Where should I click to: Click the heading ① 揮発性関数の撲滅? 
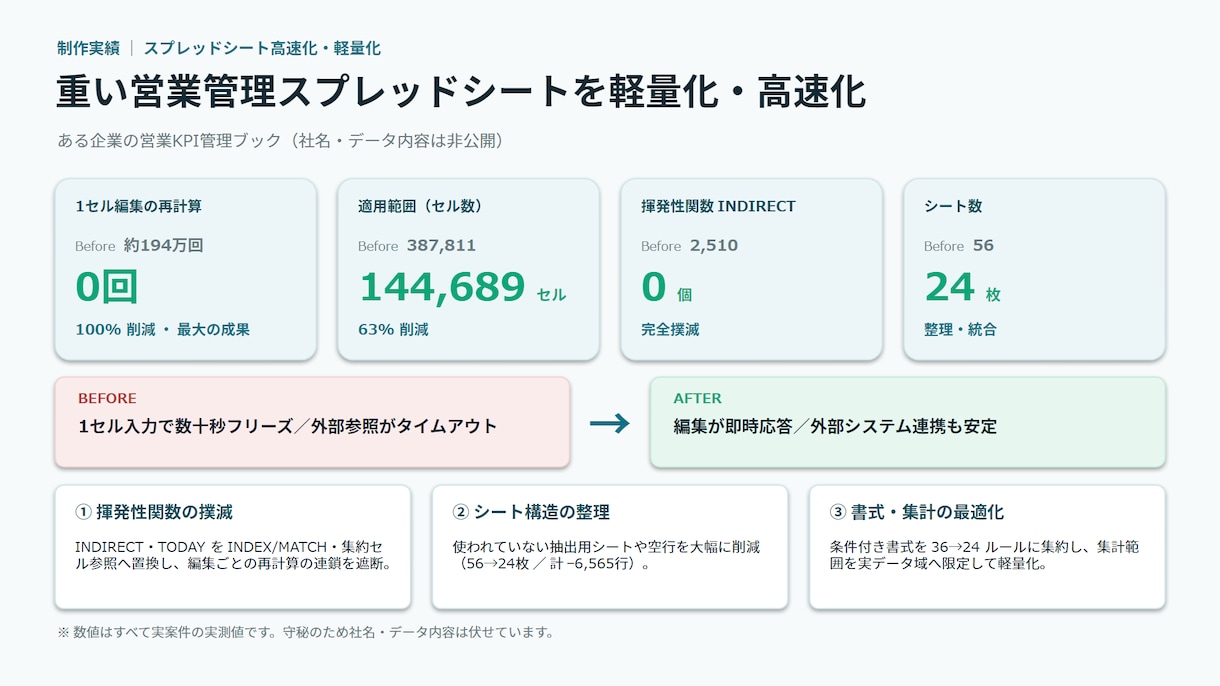click(x=154, y=512)
